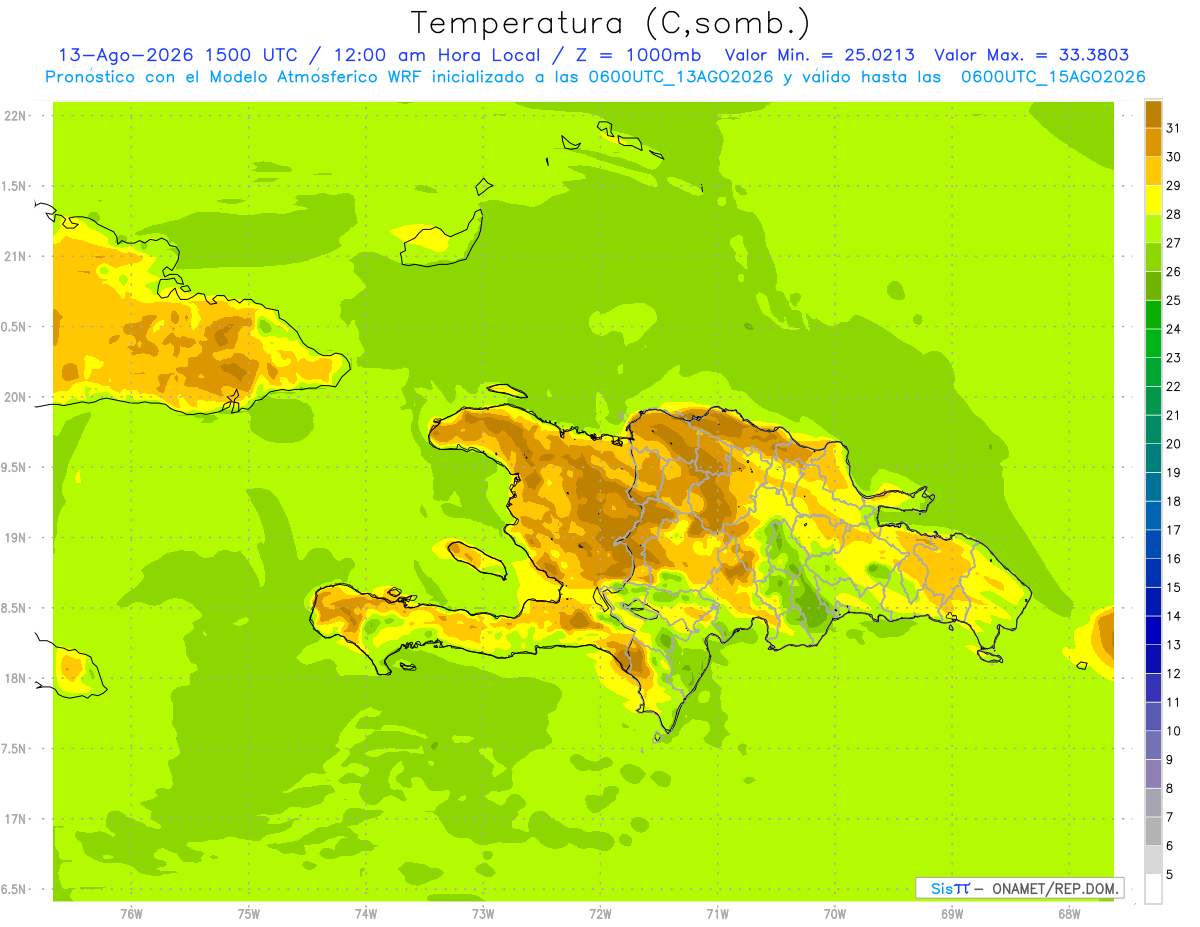Click the legend value '14'

1174,616
